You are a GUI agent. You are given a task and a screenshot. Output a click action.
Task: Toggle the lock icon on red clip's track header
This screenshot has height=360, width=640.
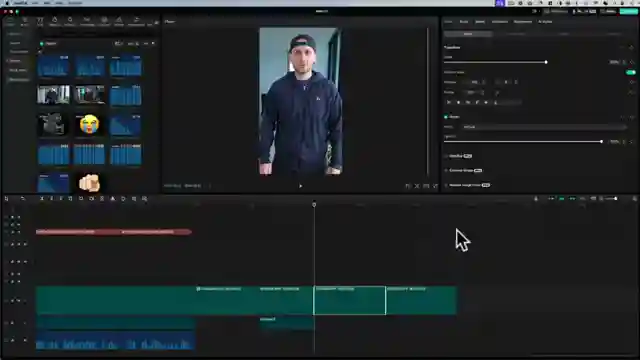click(x=12, y=232)
